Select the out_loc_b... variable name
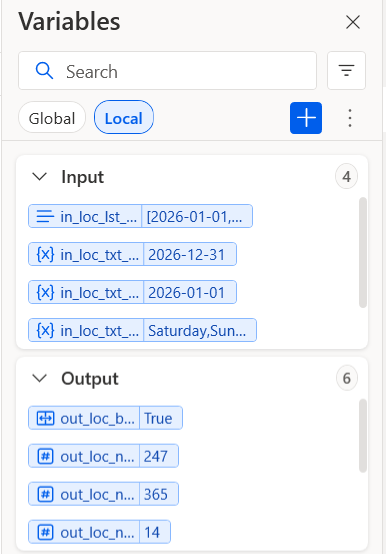 (97, 418)
